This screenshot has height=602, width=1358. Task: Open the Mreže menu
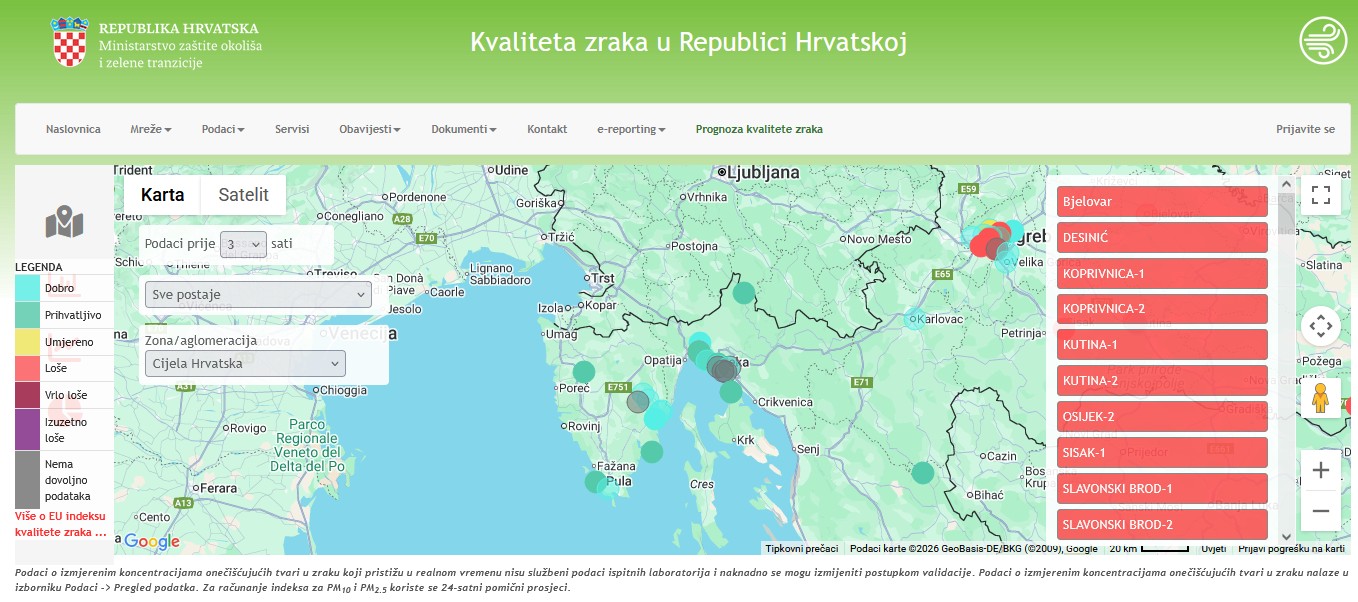(150, 129)
